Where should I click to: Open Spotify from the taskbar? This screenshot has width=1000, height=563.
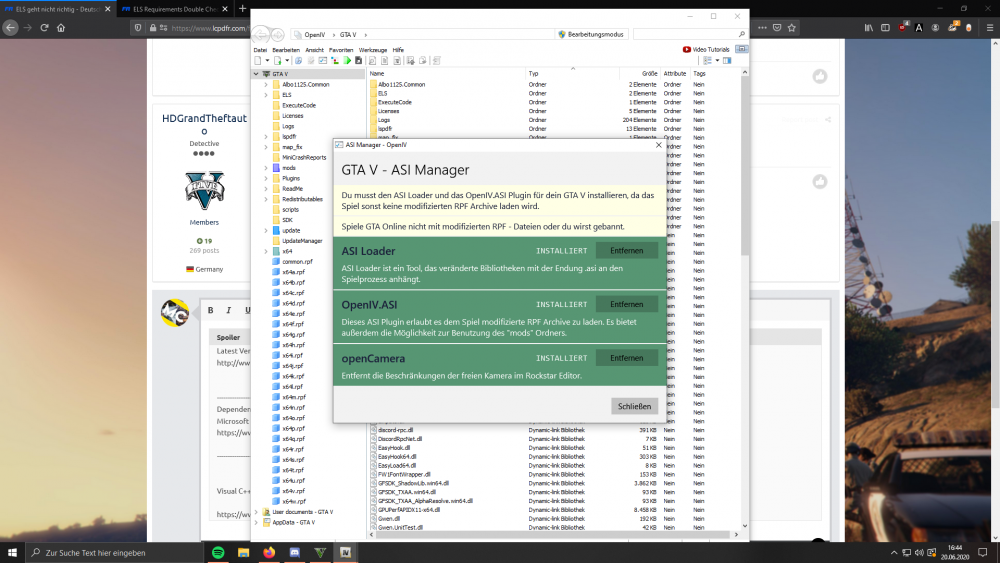pyautogui.click(x=218, y=552)
